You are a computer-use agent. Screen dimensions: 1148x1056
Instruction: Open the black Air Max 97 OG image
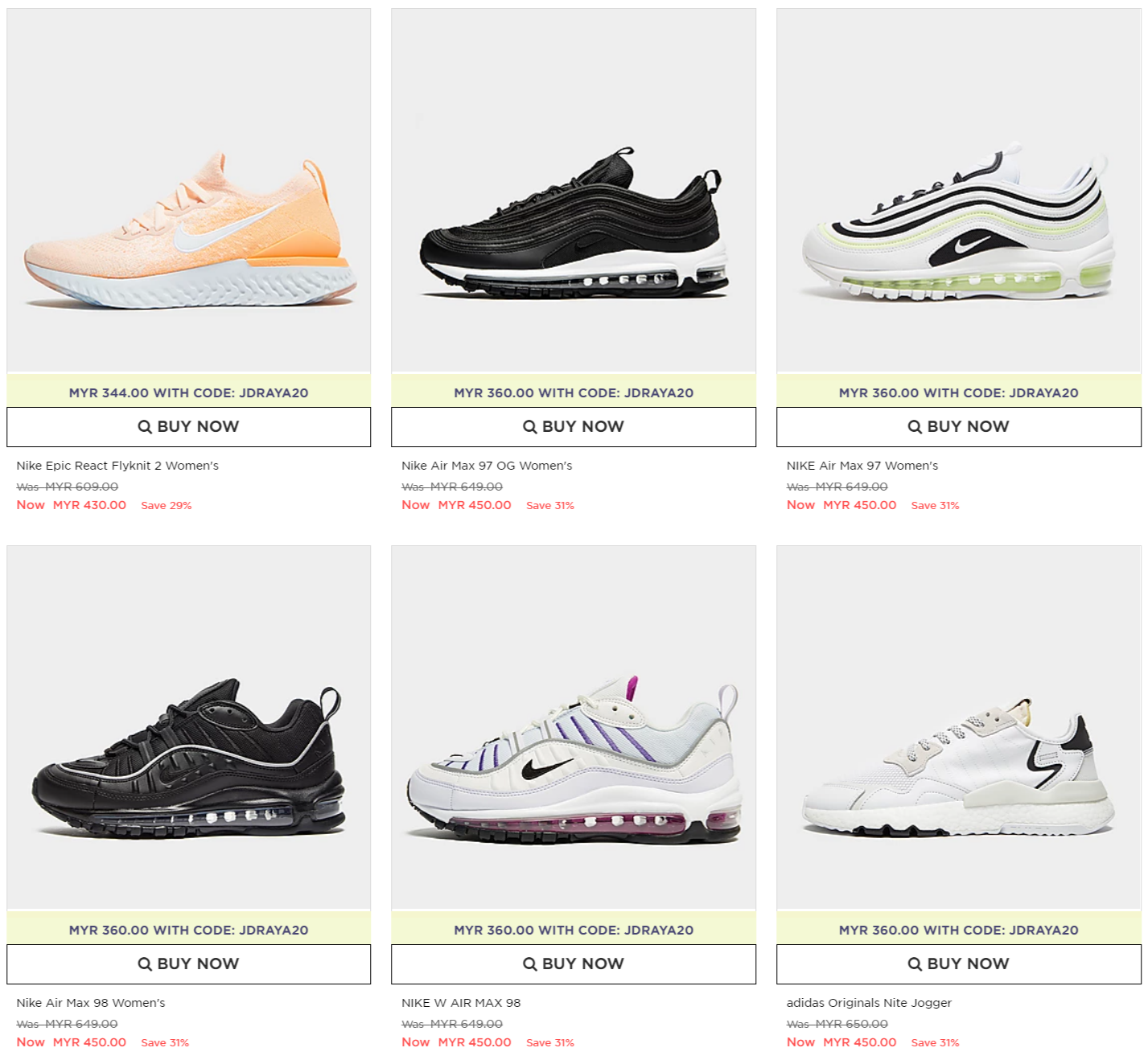(574, 191)
